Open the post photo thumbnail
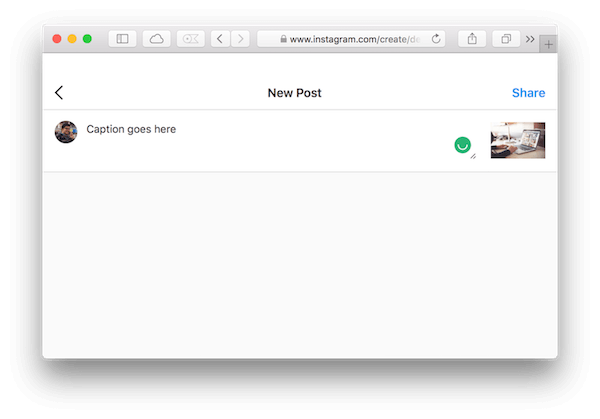This screenshot has width=600, height=419. [x=517, y=140]
